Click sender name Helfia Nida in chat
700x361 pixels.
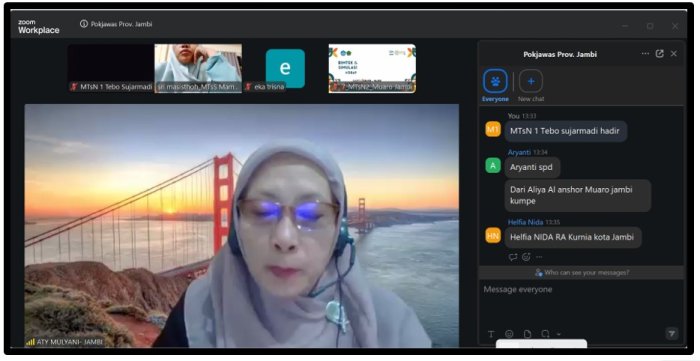pos(525,222)
